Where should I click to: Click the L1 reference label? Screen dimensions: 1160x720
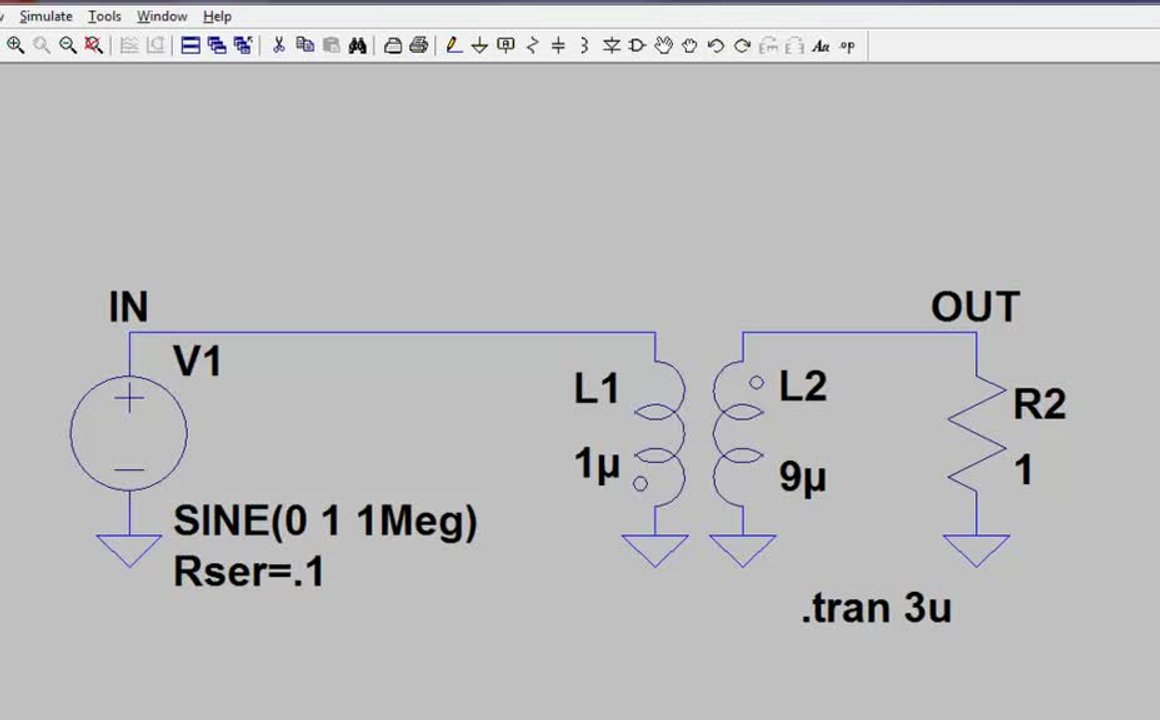pos(596,388)
